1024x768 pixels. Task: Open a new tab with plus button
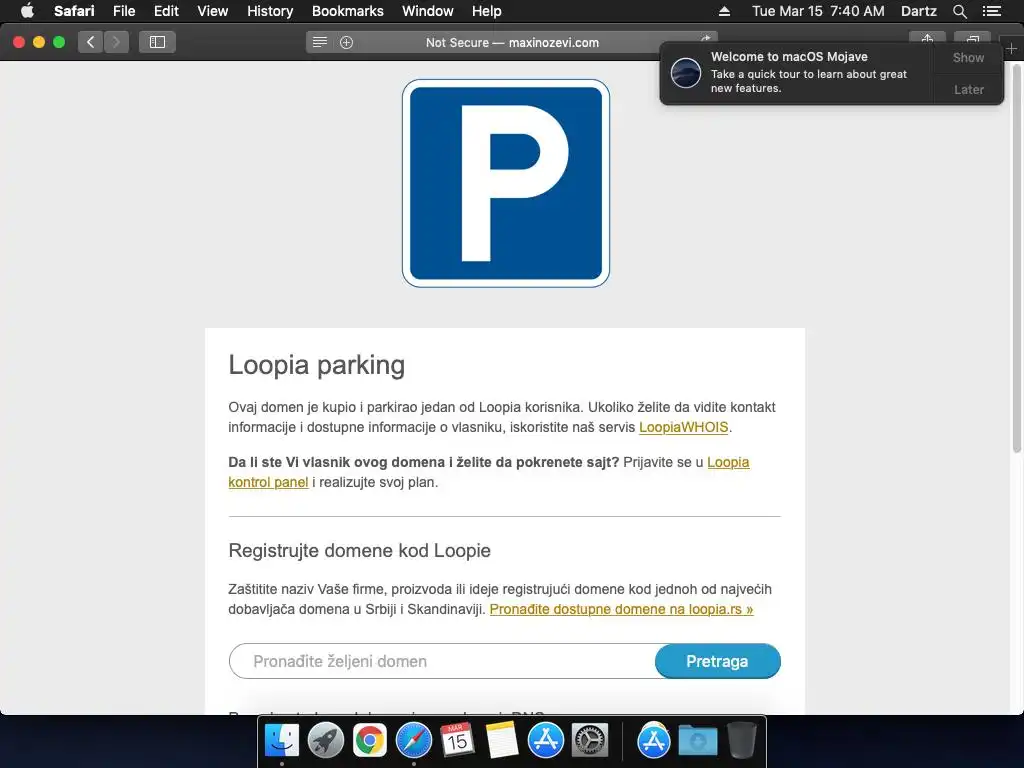point(1012,49)
